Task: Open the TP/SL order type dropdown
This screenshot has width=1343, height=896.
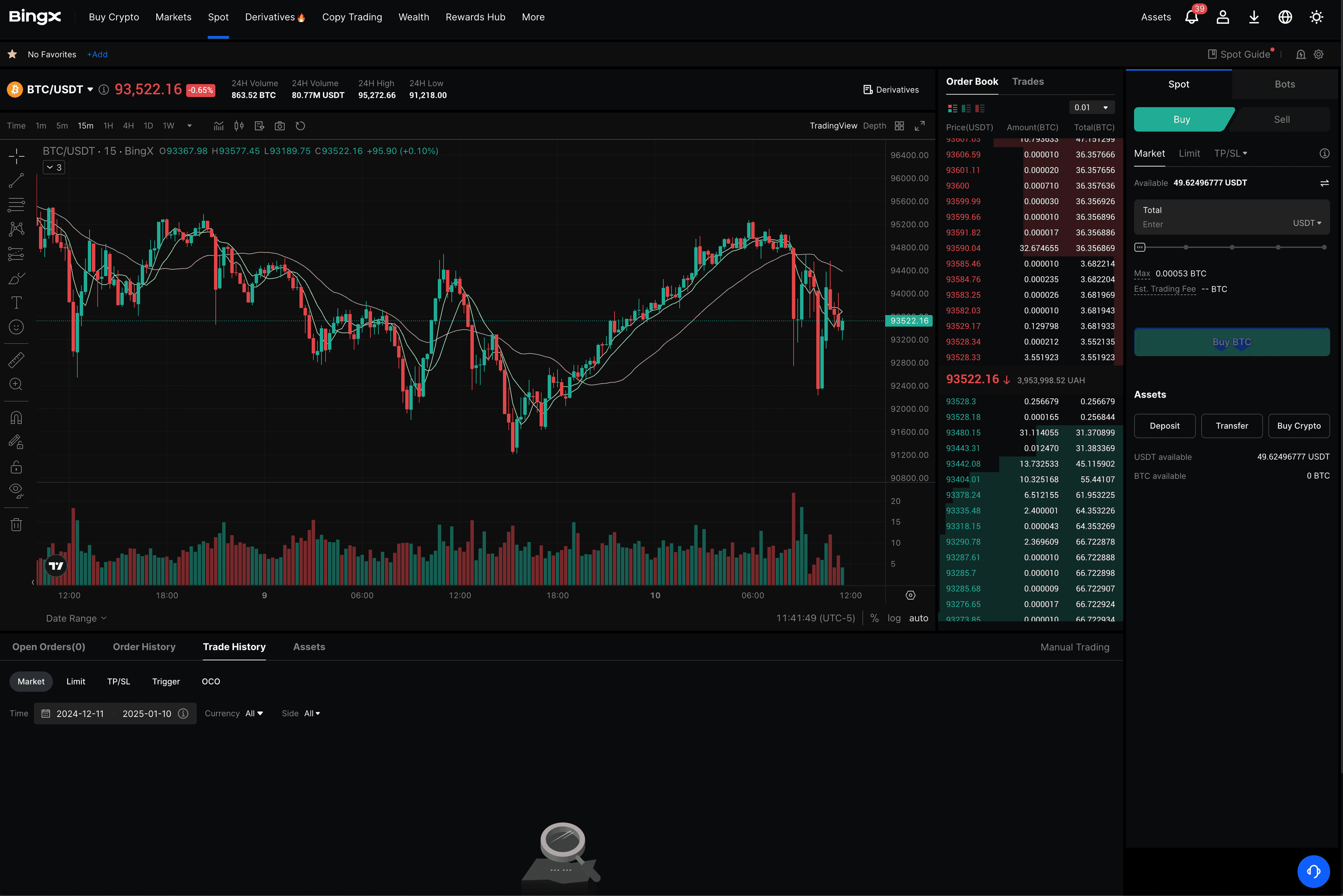Action: pos(1230,153)
